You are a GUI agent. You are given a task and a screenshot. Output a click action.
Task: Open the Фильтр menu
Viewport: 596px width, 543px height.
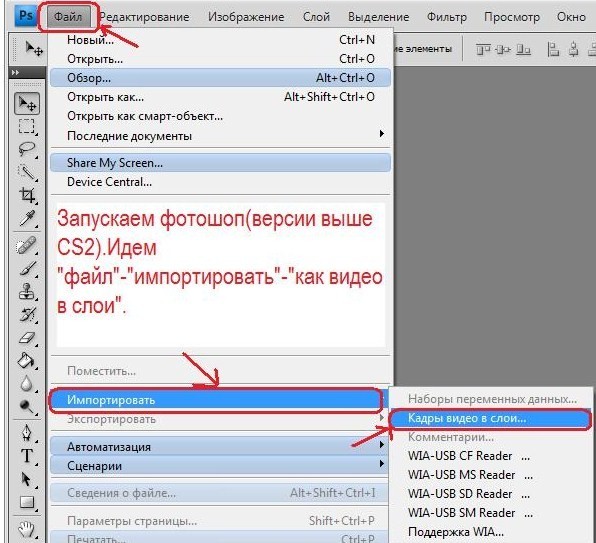coord(447,17)
